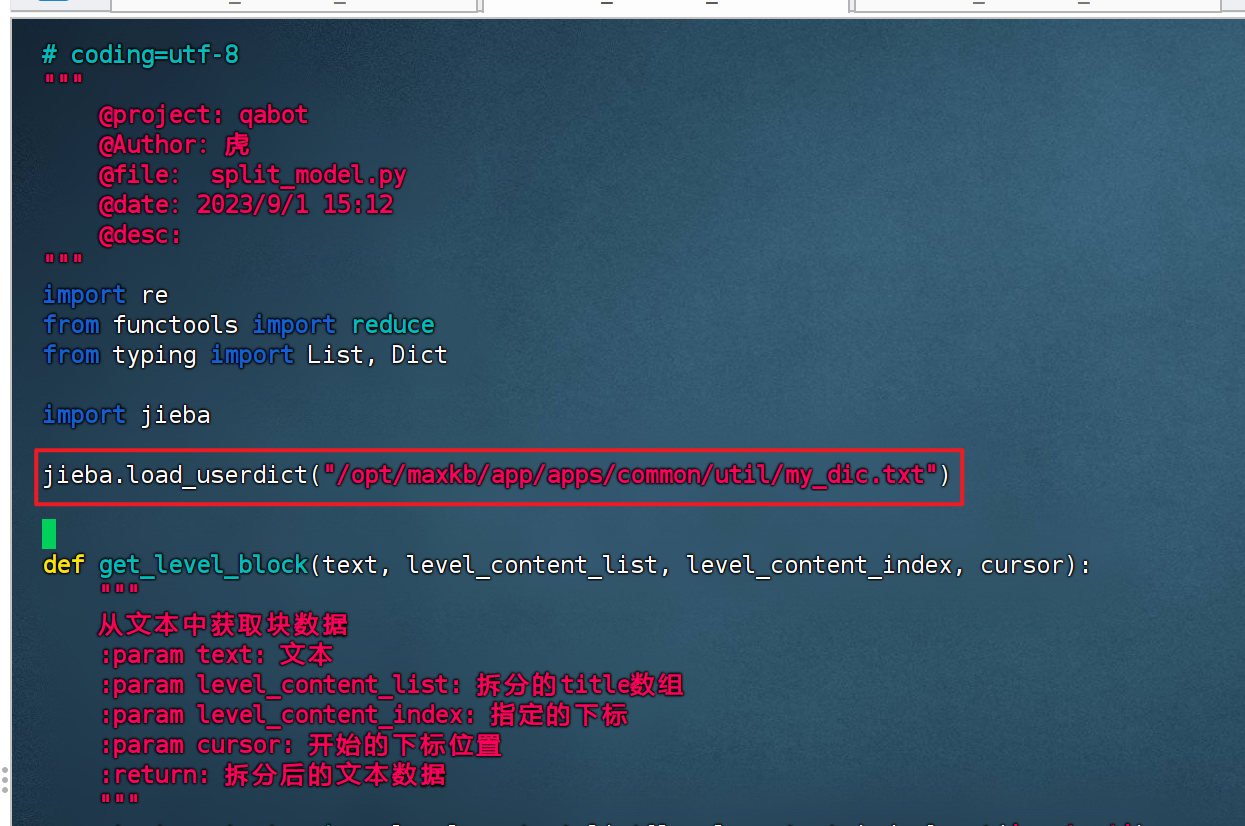Click 'level_content_list' in the def signature
This screenshot has height=826, width=1245.
(533, 565)
